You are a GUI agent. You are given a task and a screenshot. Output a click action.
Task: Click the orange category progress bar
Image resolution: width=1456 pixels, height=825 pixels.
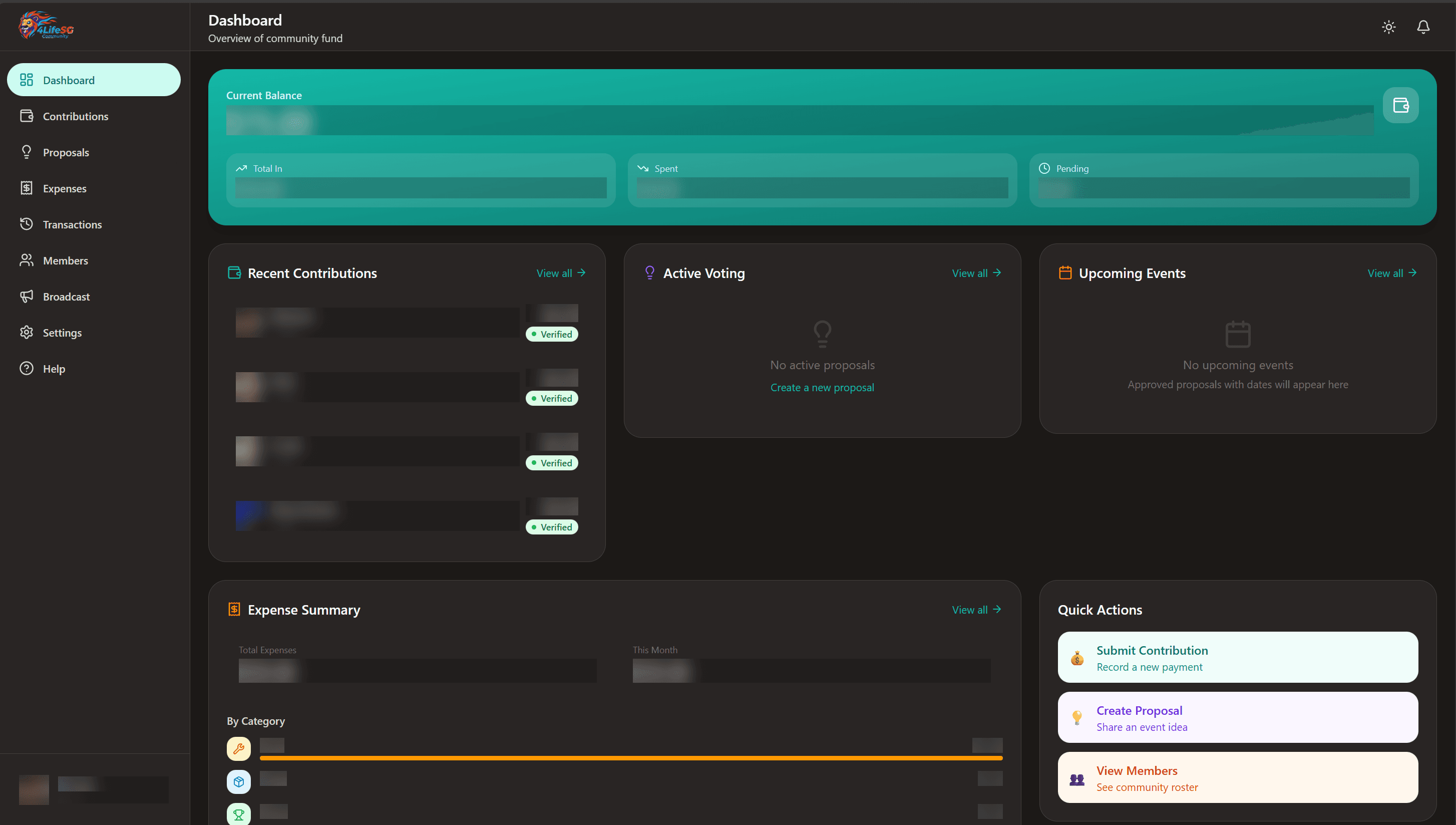pyautogui.click(x=630, y=757)
